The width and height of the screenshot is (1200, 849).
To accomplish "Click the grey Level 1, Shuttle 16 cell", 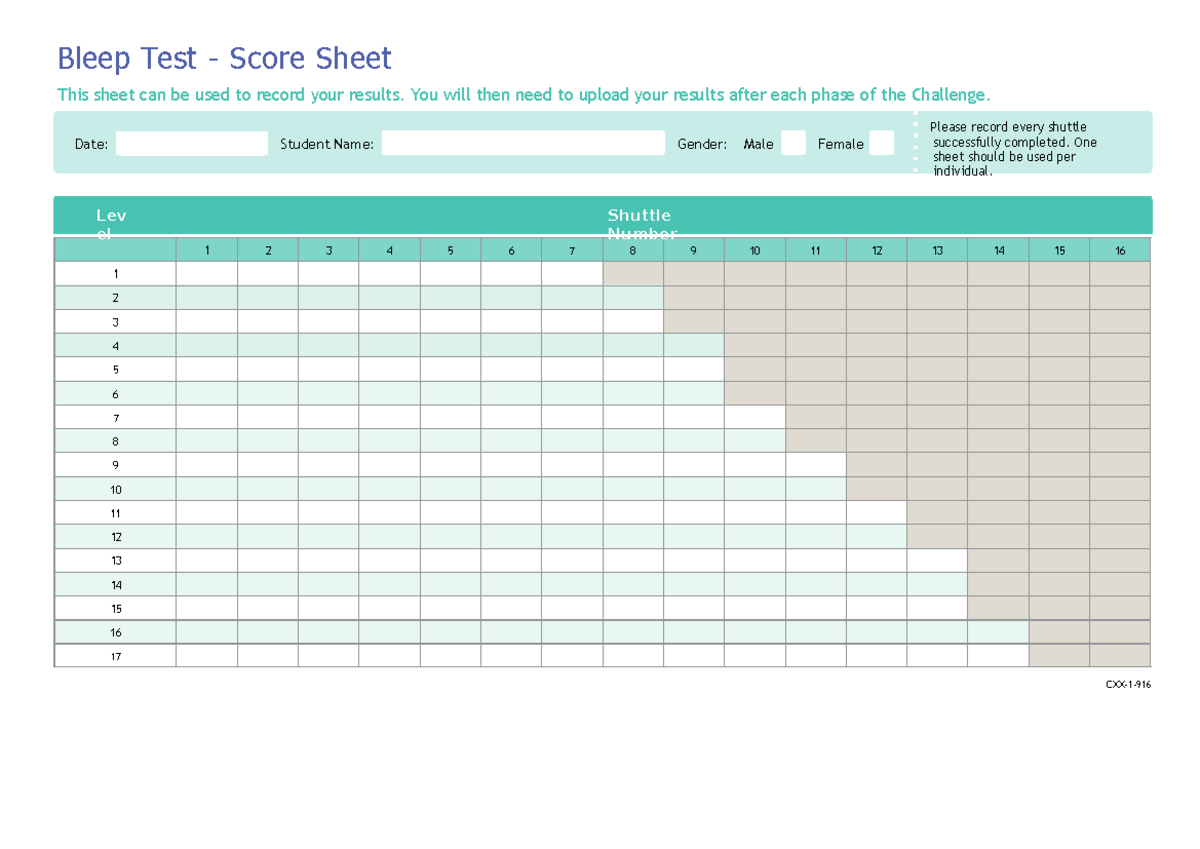I will pyautogui.click(x=1120, y=274).
